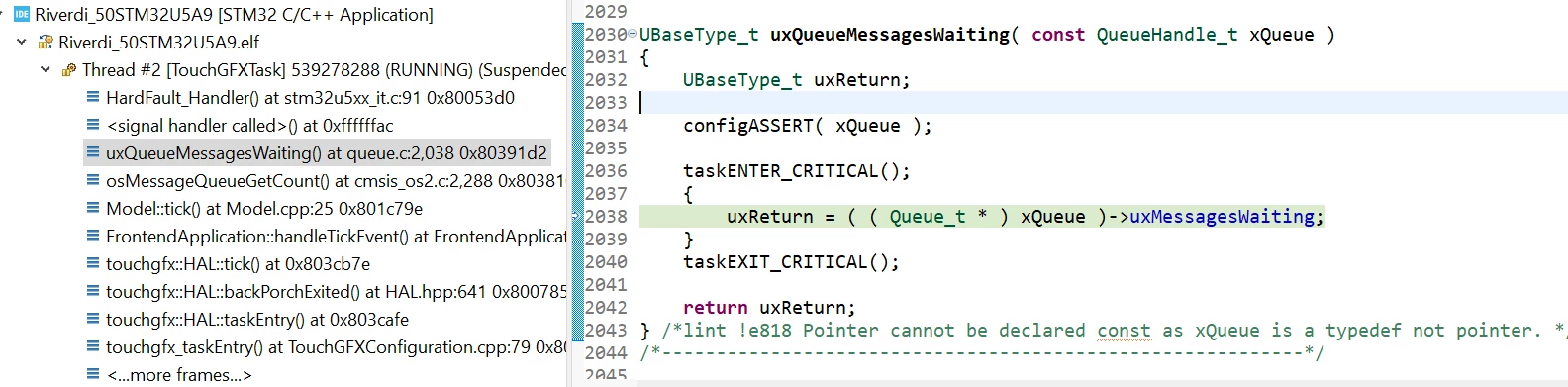Click the underlined word const in lint comment
Image resolution: width=1568 pixels, height=387 pixels.
[x=1124, y=331]
